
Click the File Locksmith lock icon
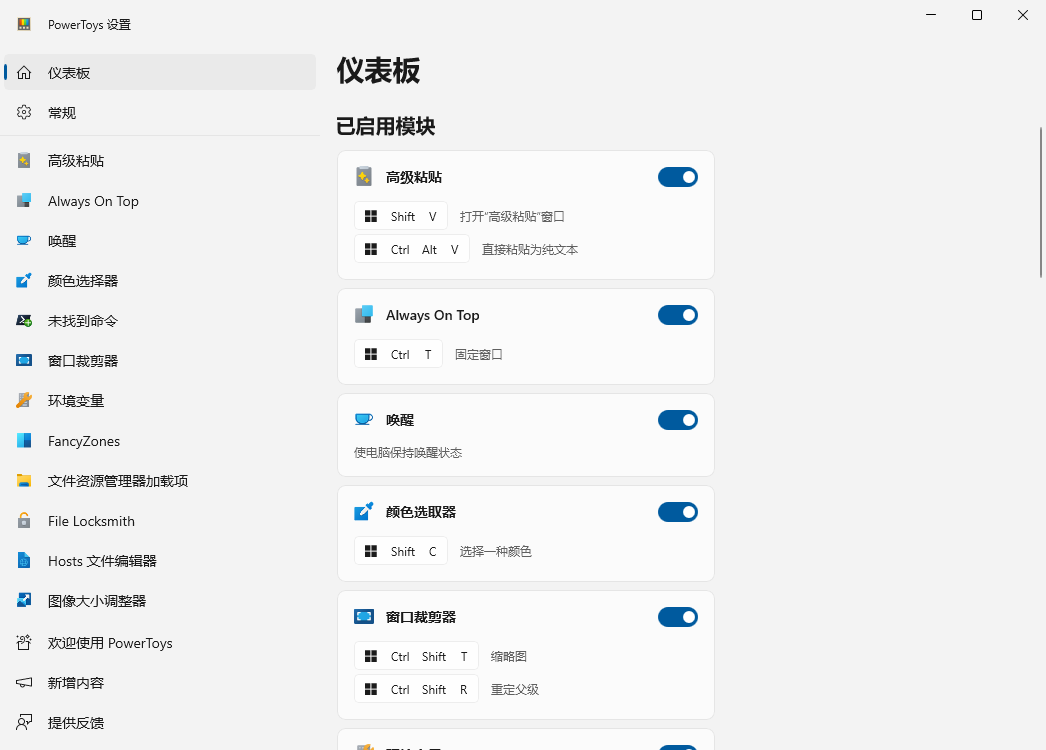(x=24, y=521)
